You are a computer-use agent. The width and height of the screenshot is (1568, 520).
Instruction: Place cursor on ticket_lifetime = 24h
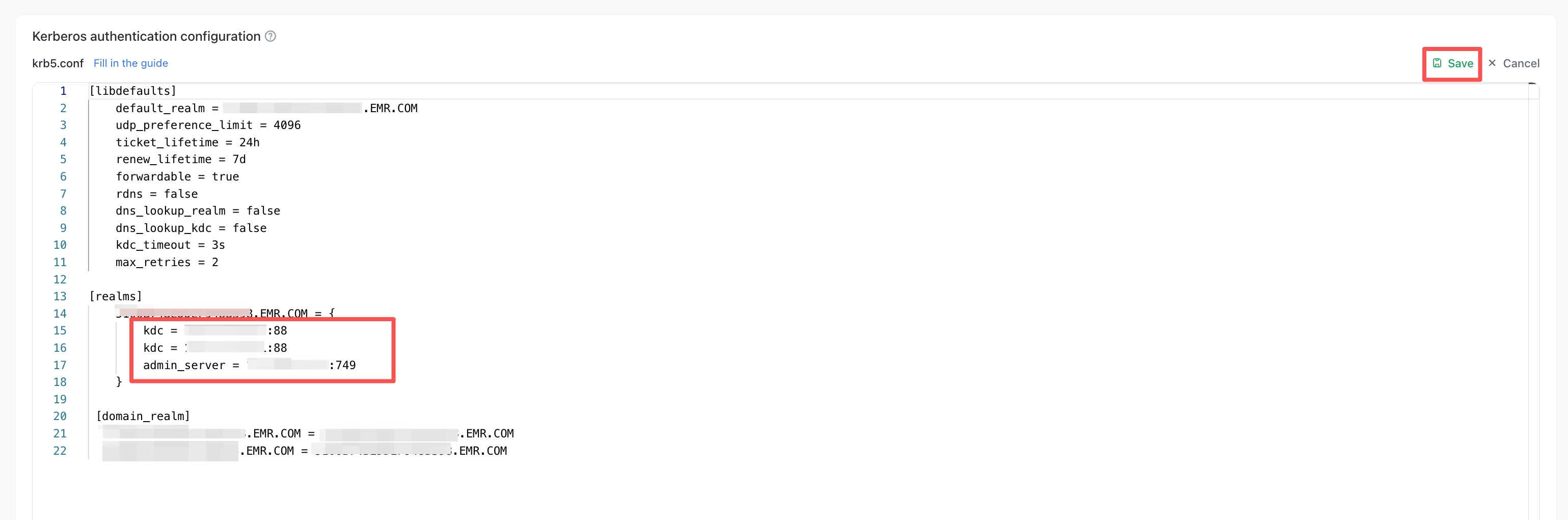[x=187, y=142]
